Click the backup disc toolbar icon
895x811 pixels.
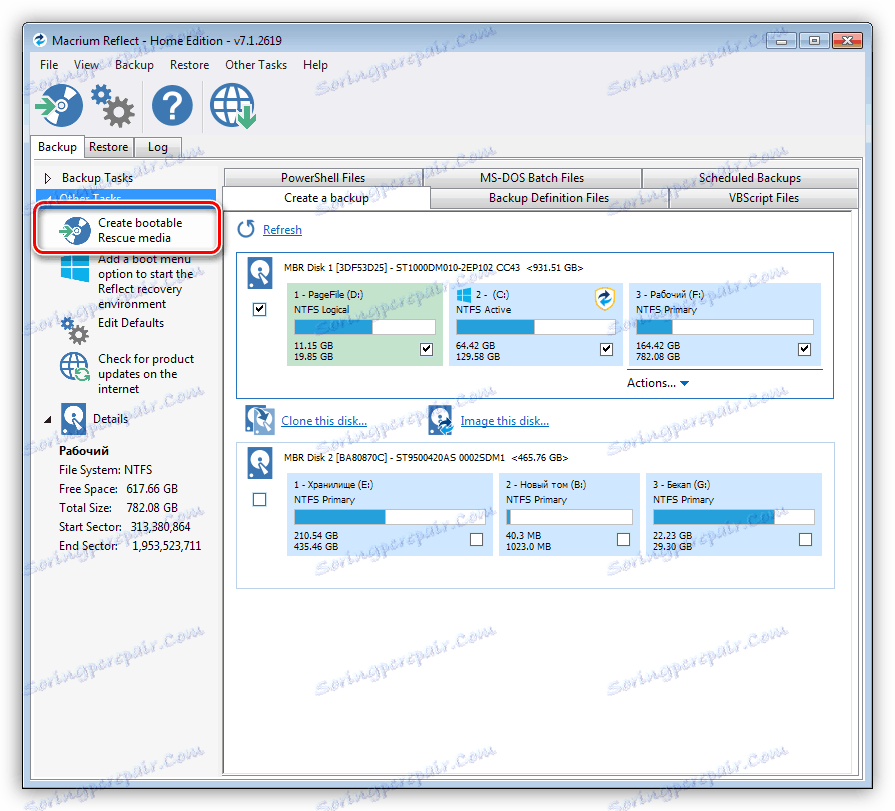[x=59, y=106]
